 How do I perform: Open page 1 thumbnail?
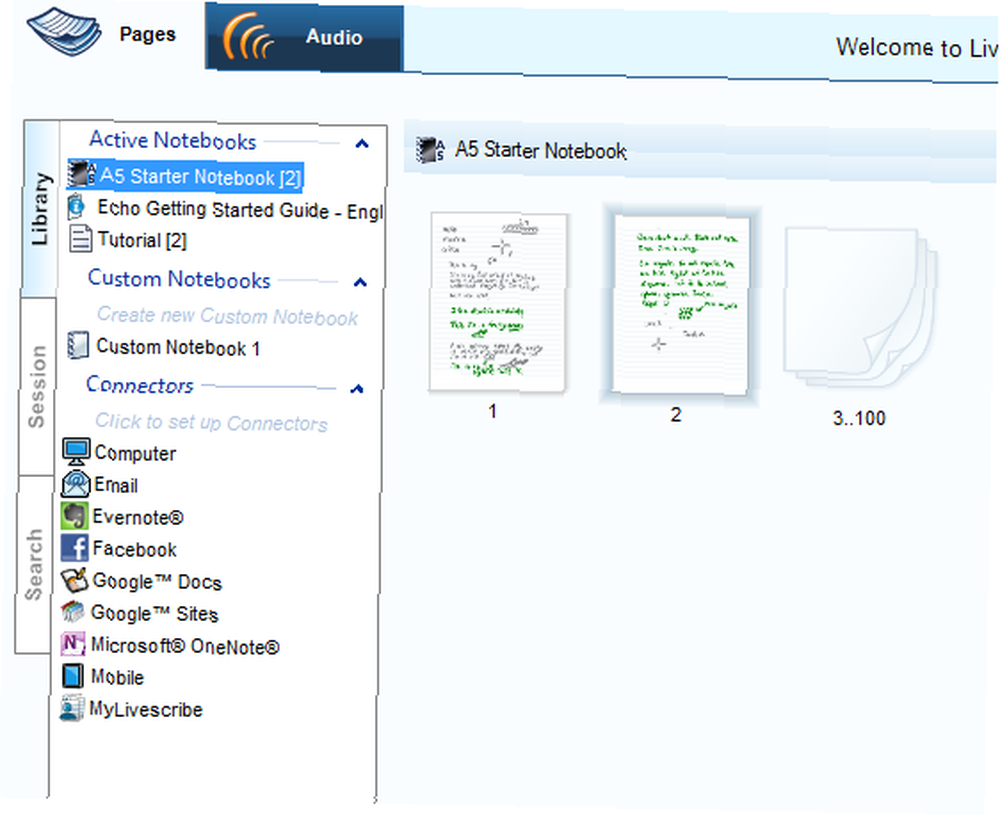pos(498,302)
